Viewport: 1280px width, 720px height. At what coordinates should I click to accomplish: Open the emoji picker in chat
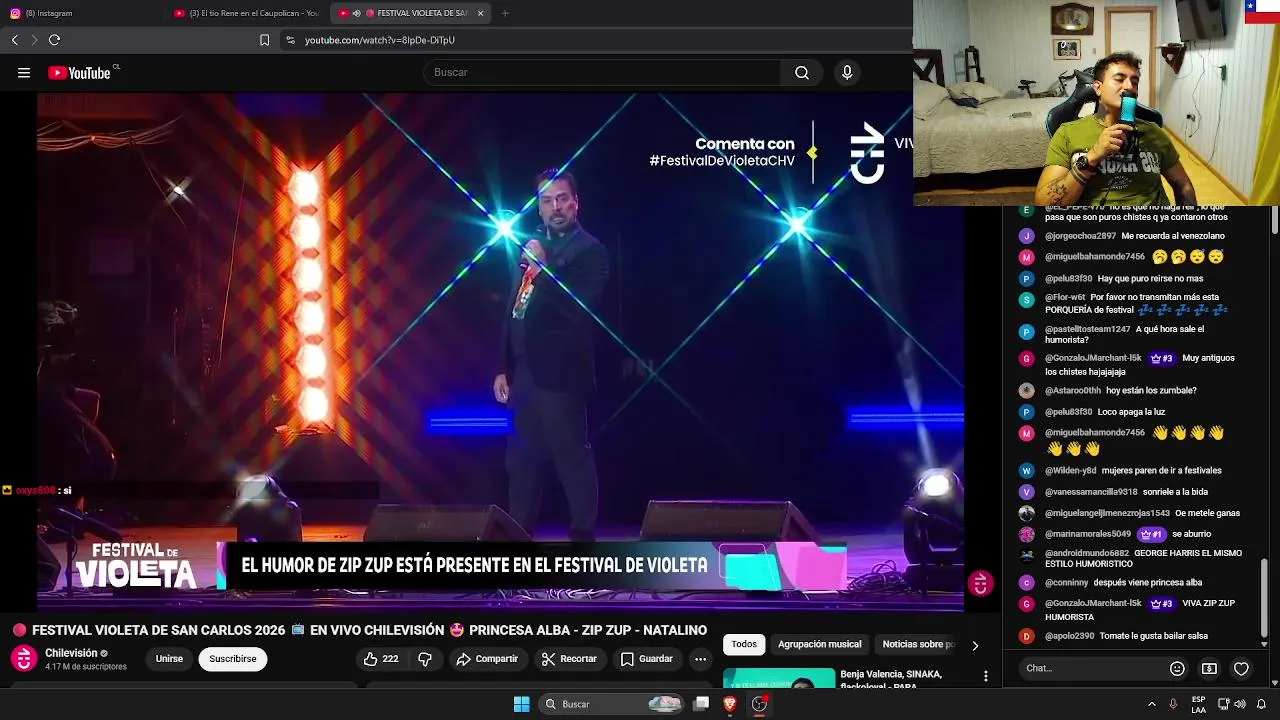(1177, 668)
